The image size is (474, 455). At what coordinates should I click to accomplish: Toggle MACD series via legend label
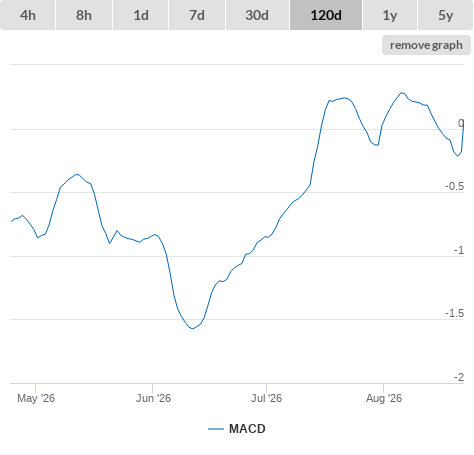247,429
